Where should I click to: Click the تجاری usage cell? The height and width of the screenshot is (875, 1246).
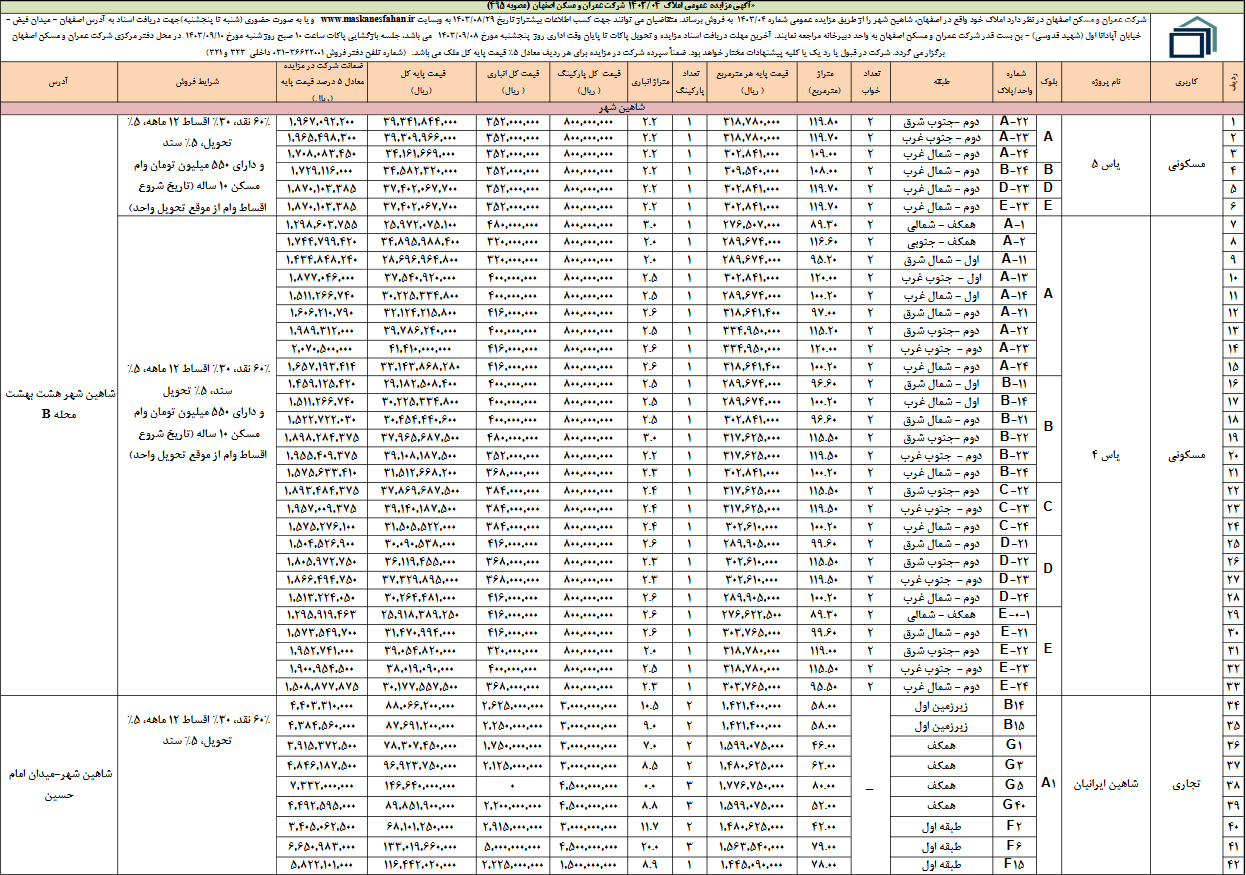pyautogui.click(x=1187, y=785)
